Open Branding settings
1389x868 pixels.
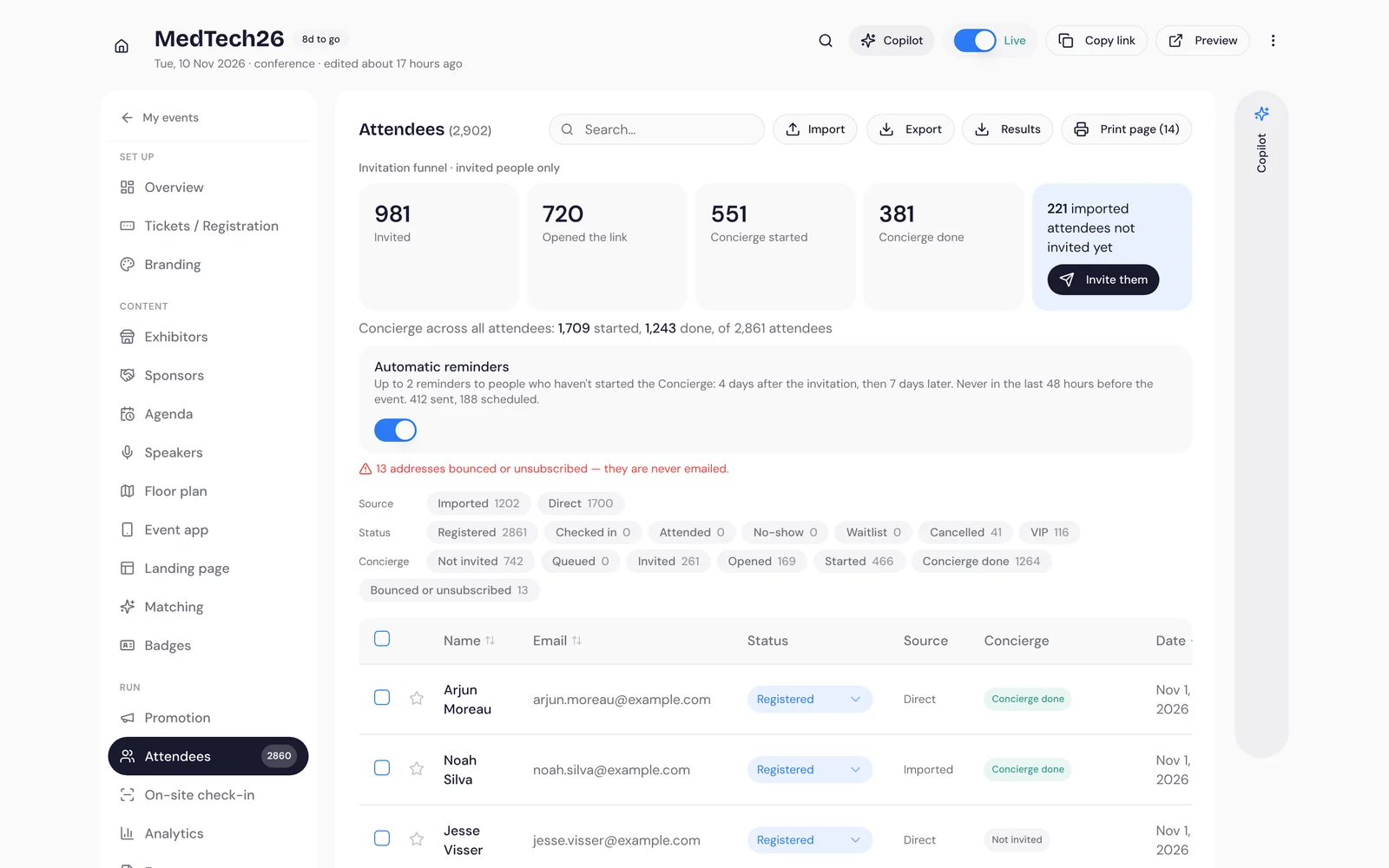[208, 265]
